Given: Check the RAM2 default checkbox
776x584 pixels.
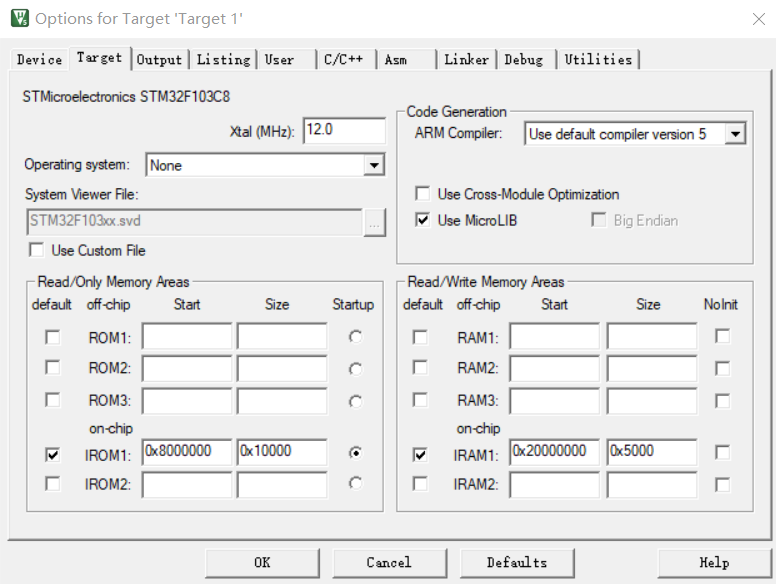Looking at the screenshot, I should (420, 368).
